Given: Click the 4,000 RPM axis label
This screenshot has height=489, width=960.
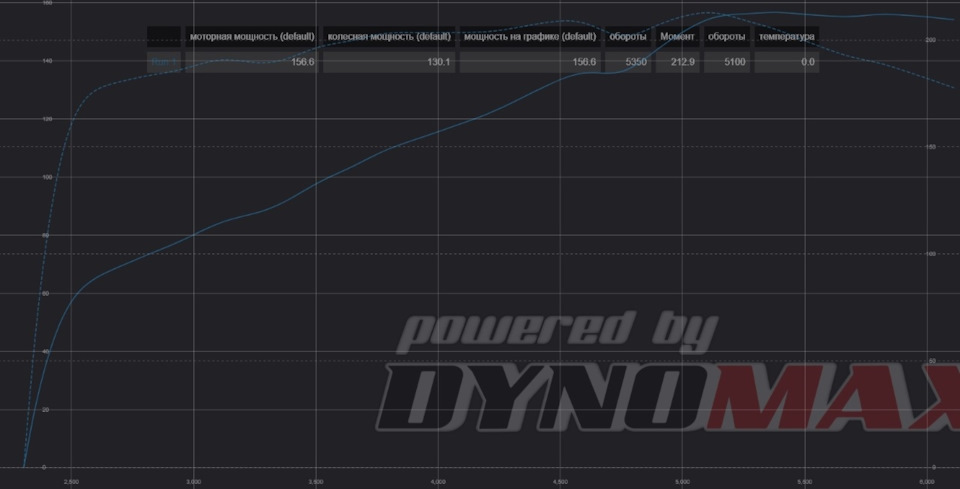Looking at the screenshot, I should click(438, 482).
